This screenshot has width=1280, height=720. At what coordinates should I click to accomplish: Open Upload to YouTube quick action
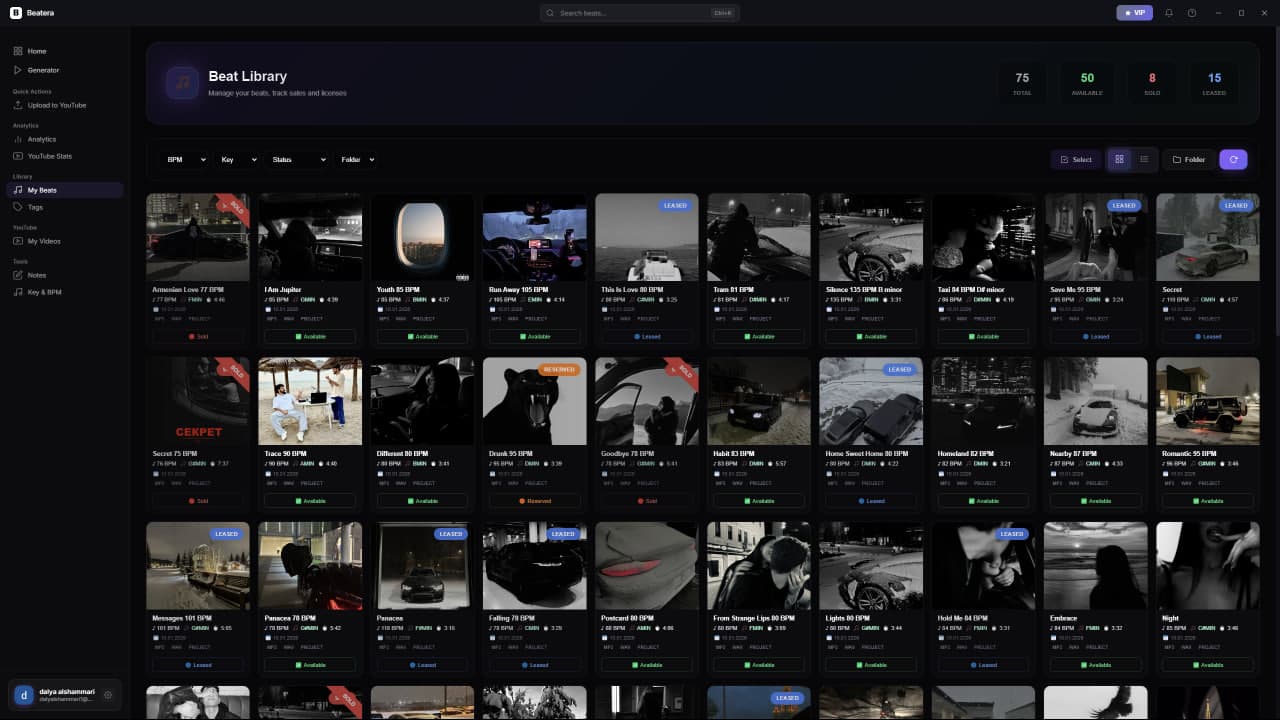pos(56,105)
